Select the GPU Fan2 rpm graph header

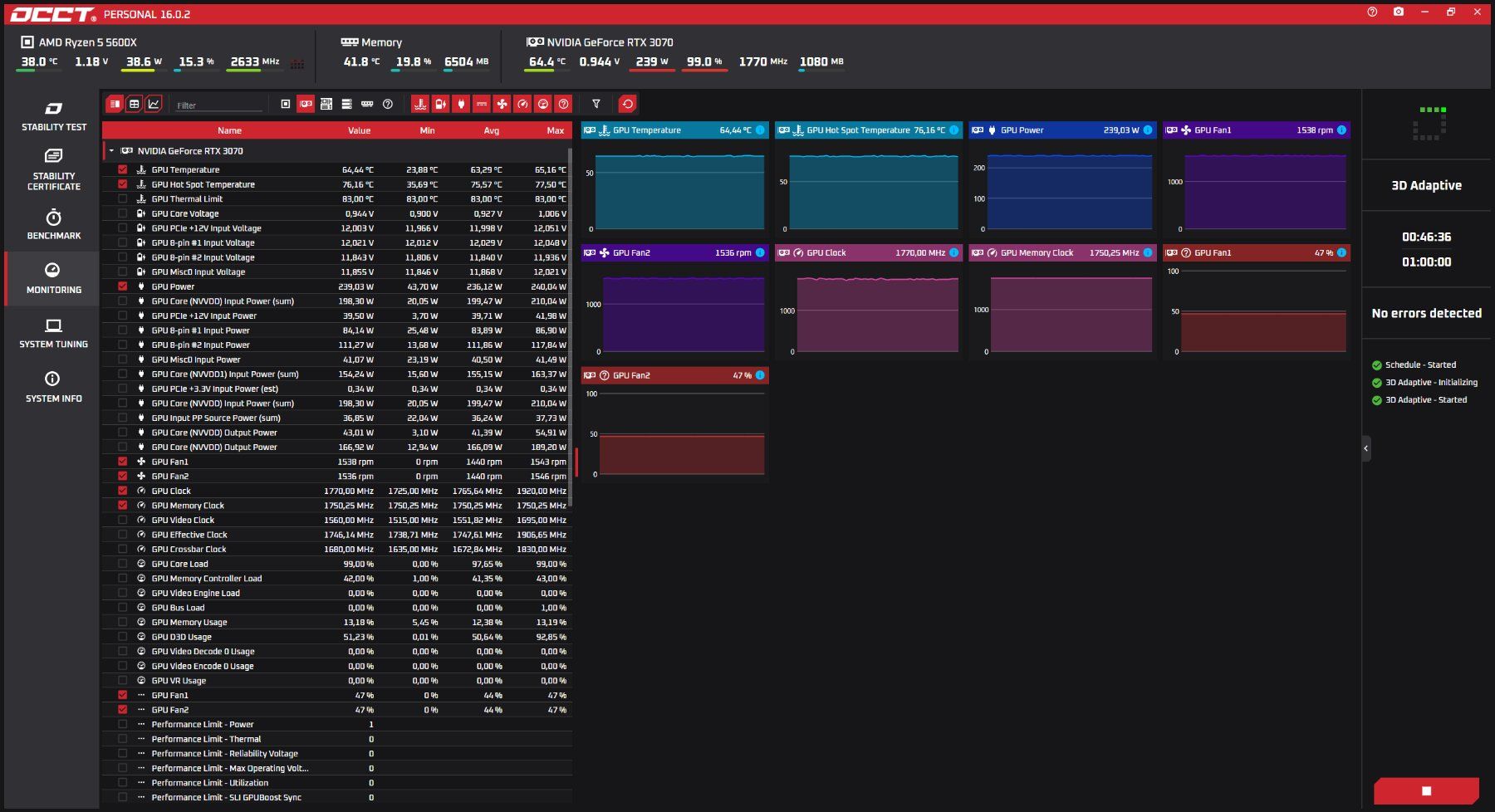pyautogui.click(x=674, y=253)
